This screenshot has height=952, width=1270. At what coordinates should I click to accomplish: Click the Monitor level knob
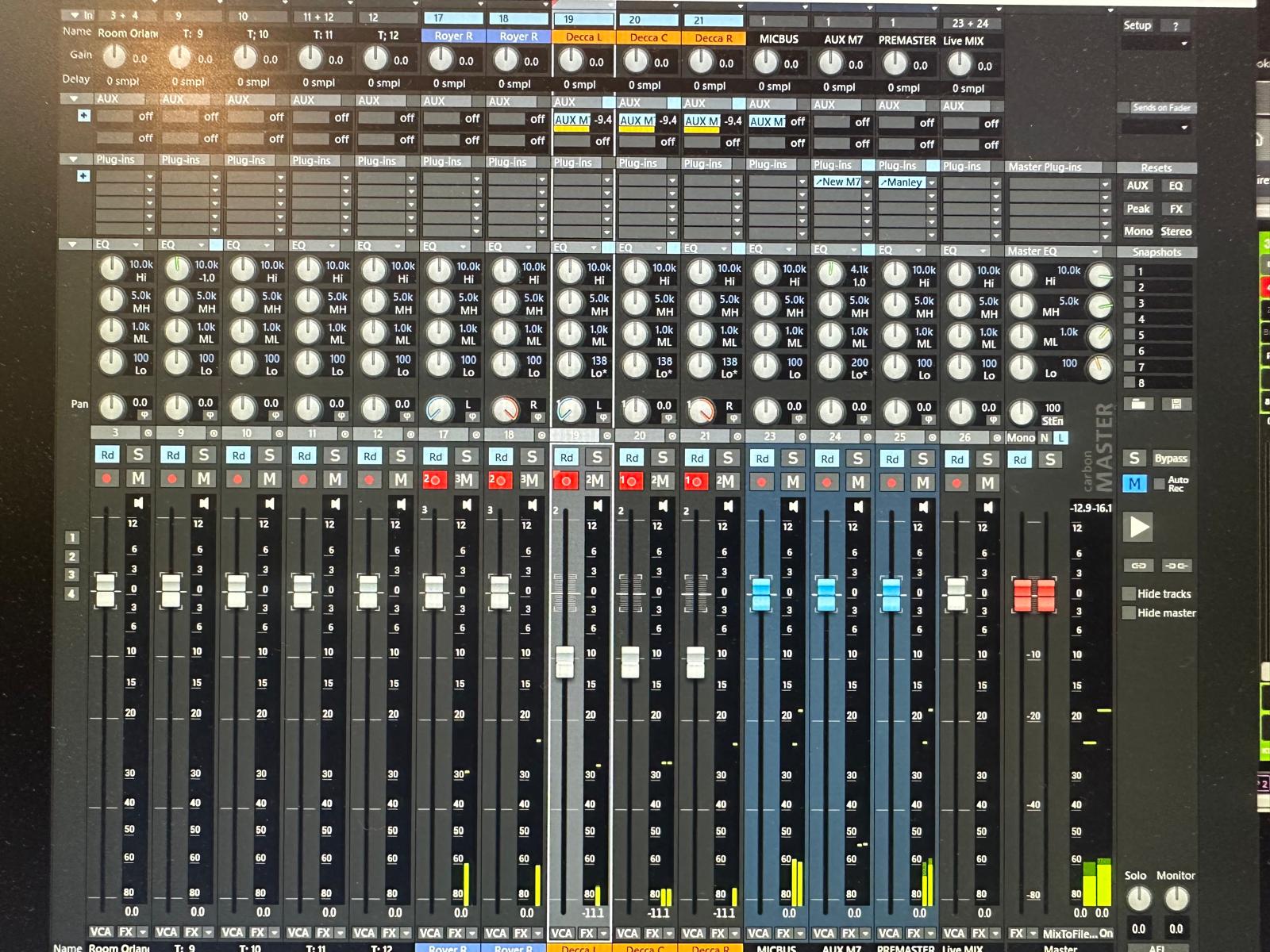tap(1176, 899)
